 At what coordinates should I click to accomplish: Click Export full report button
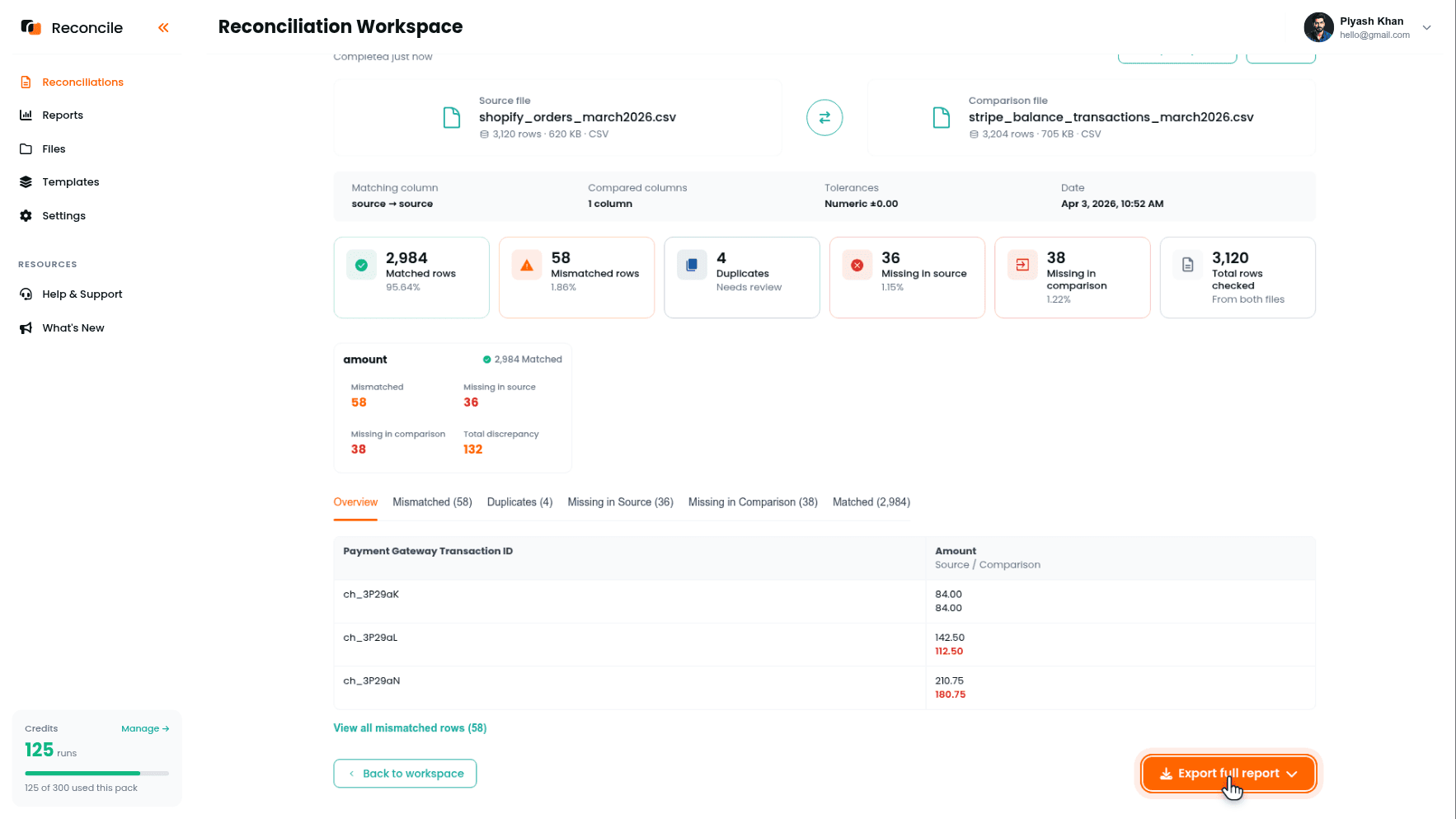[1228, 774]
